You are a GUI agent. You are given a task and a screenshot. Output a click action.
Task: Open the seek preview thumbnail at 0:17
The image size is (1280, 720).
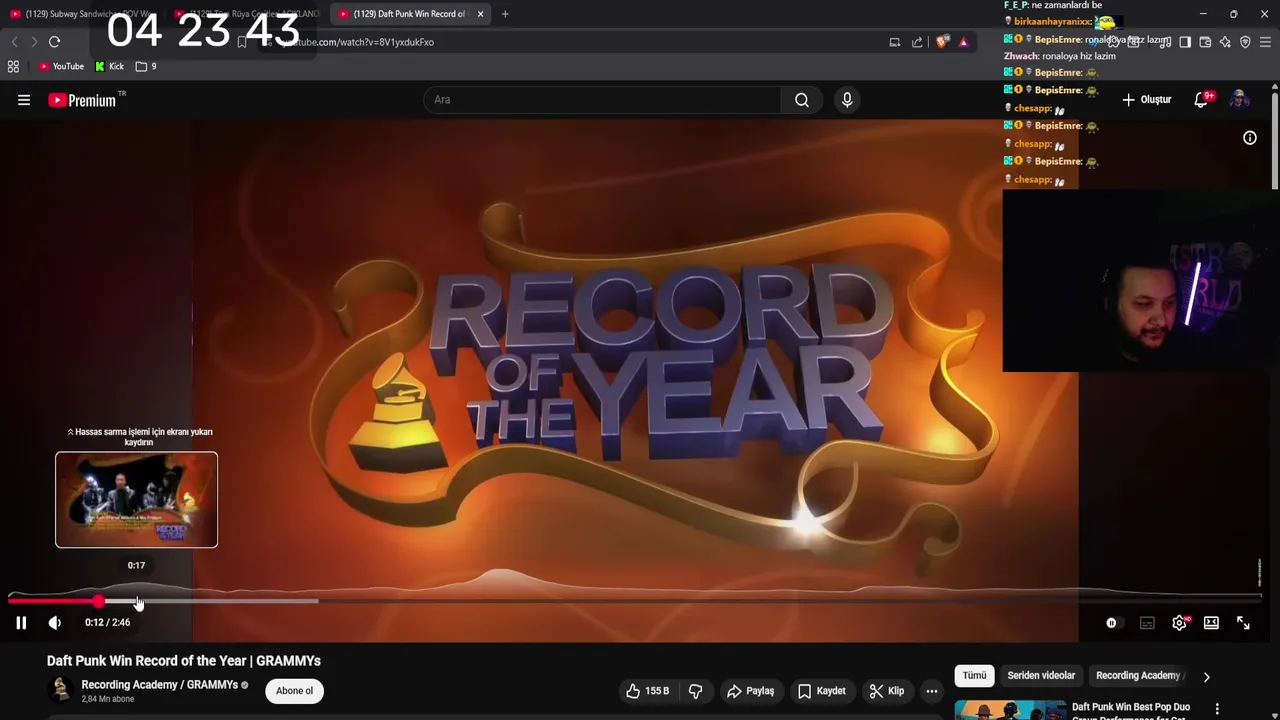click(x=136, y=500)
